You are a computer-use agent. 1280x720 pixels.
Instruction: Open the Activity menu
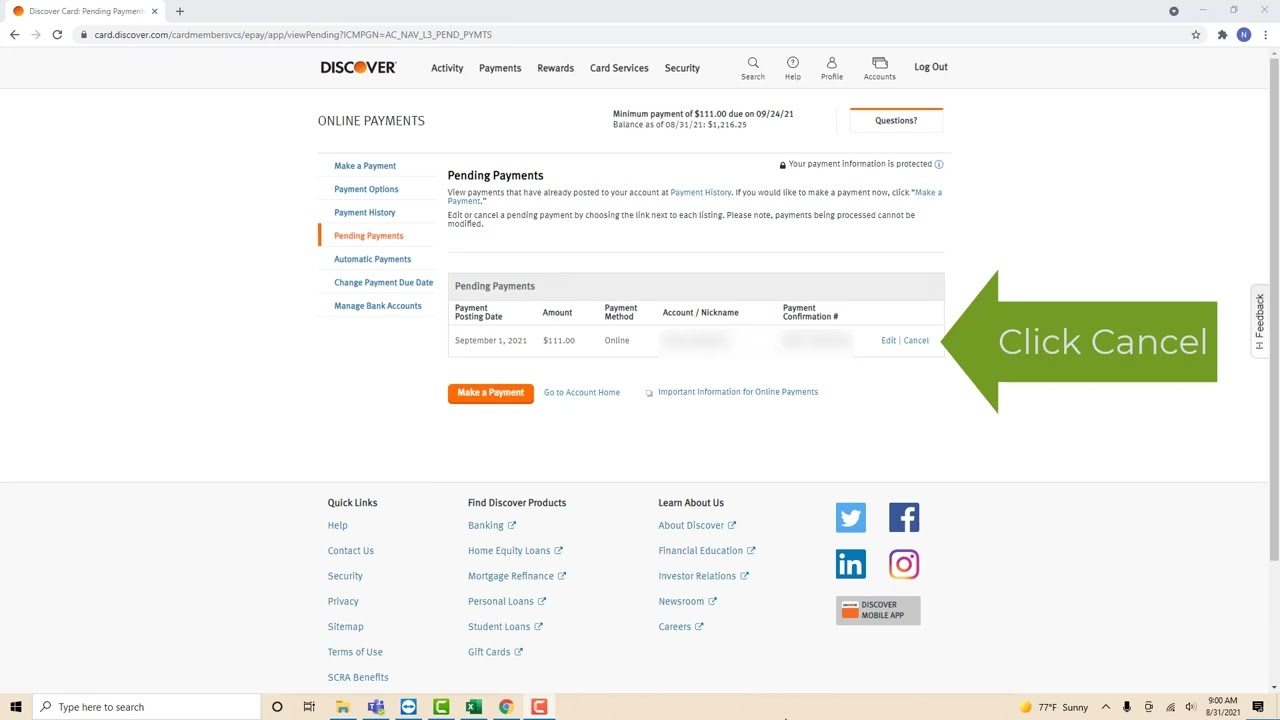click(x=447, y=68)
